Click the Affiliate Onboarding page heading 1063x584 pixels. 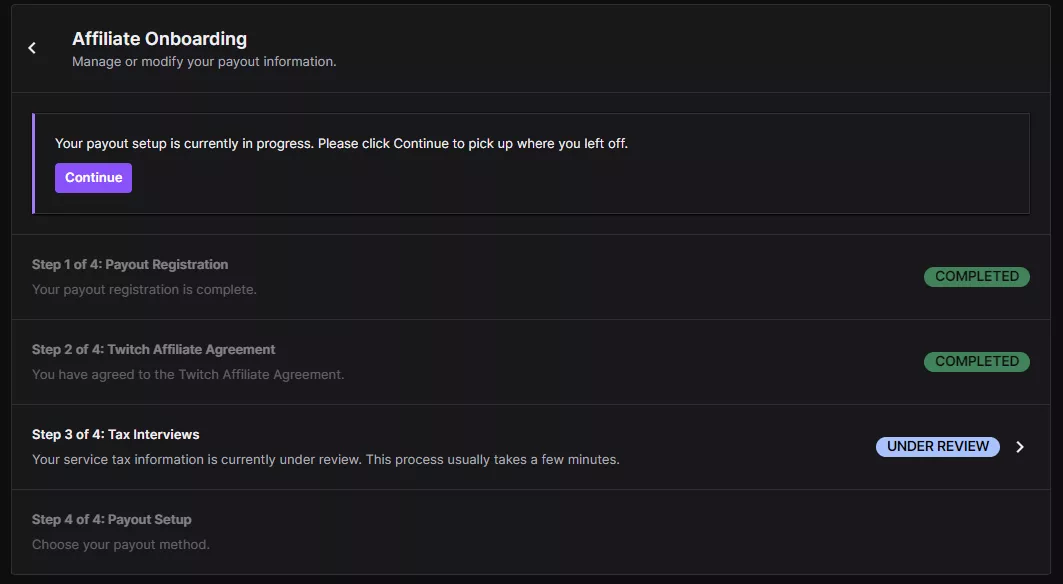(159, 39)
